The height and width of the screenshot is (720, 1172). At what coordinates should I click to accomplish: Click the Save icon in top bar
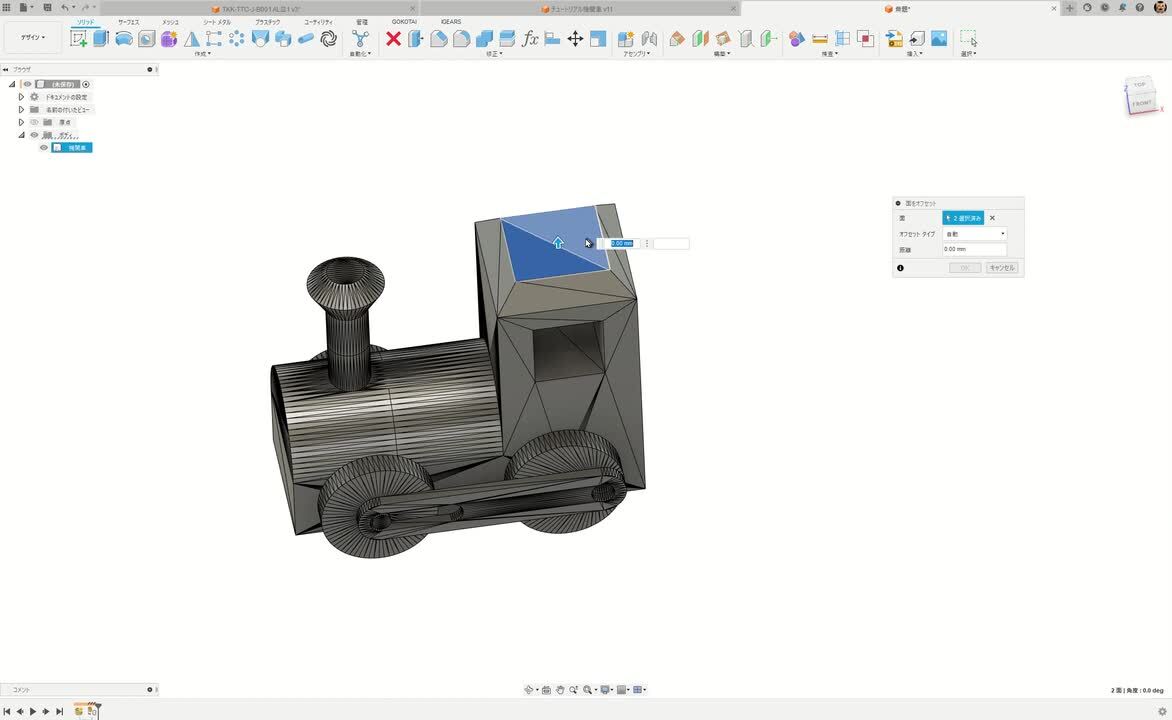tap(47, 7)
